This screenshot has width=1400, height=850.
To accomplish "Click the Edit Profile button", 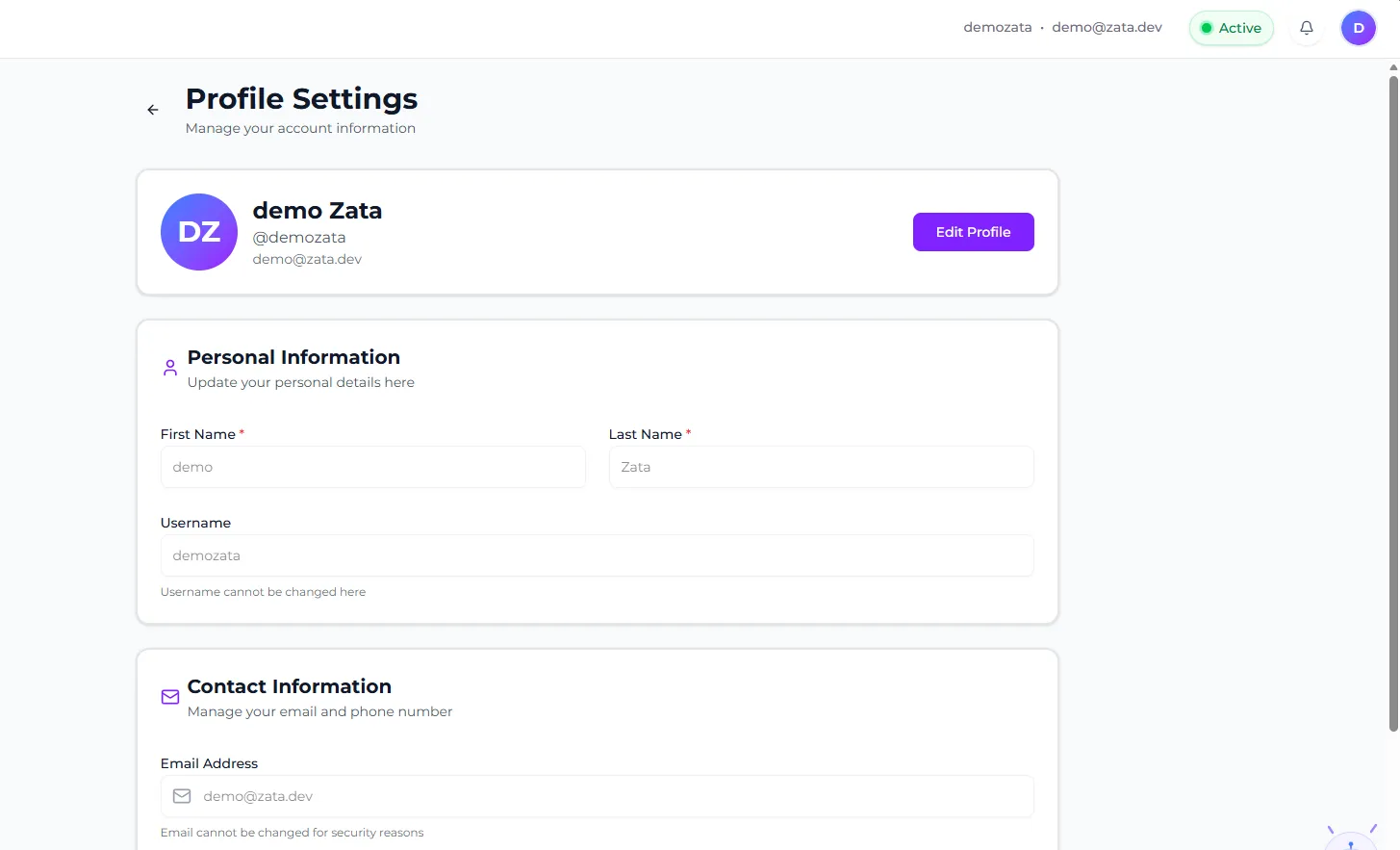I will coord(973,232).
